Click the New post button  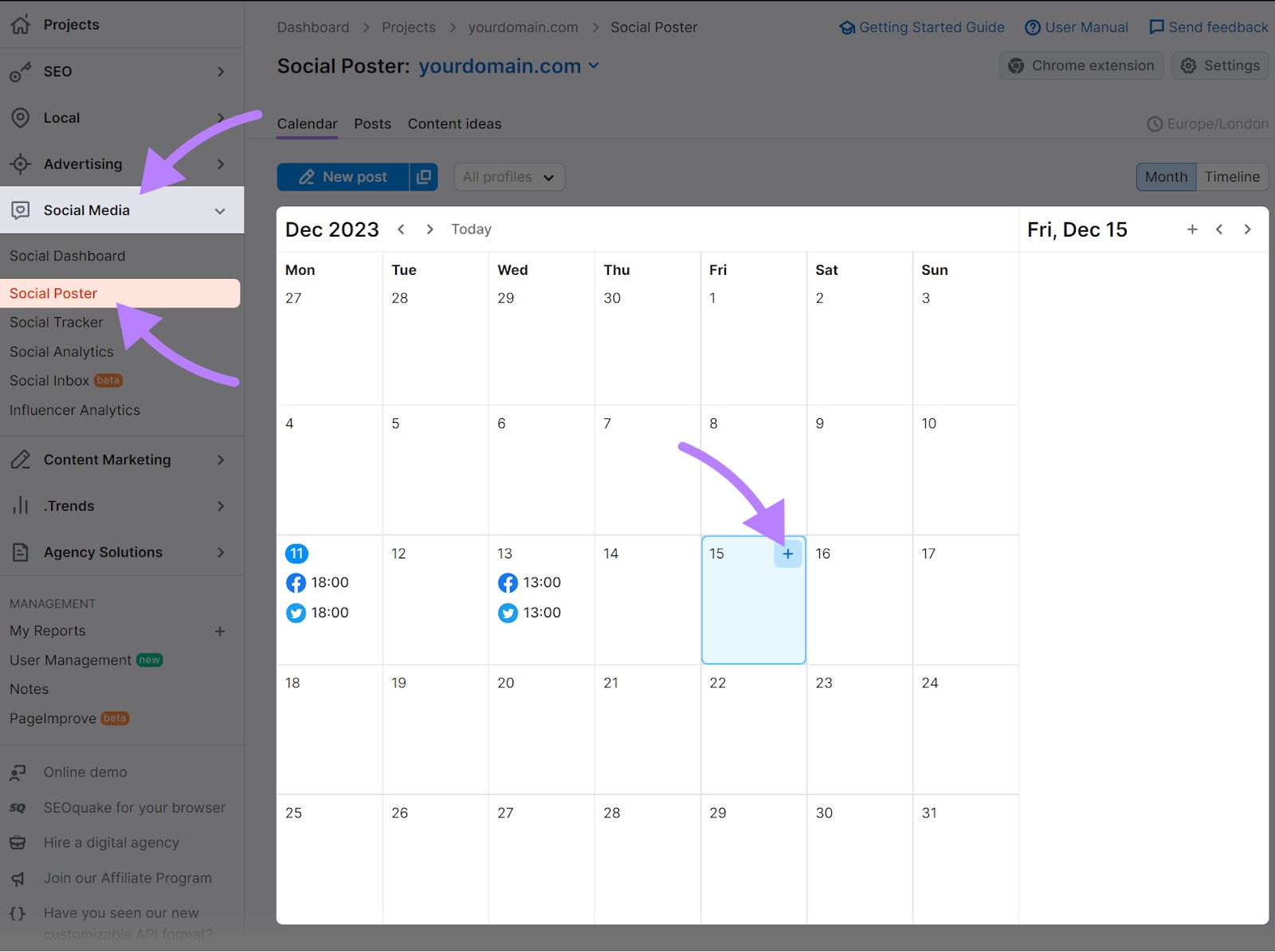(345, 177)
